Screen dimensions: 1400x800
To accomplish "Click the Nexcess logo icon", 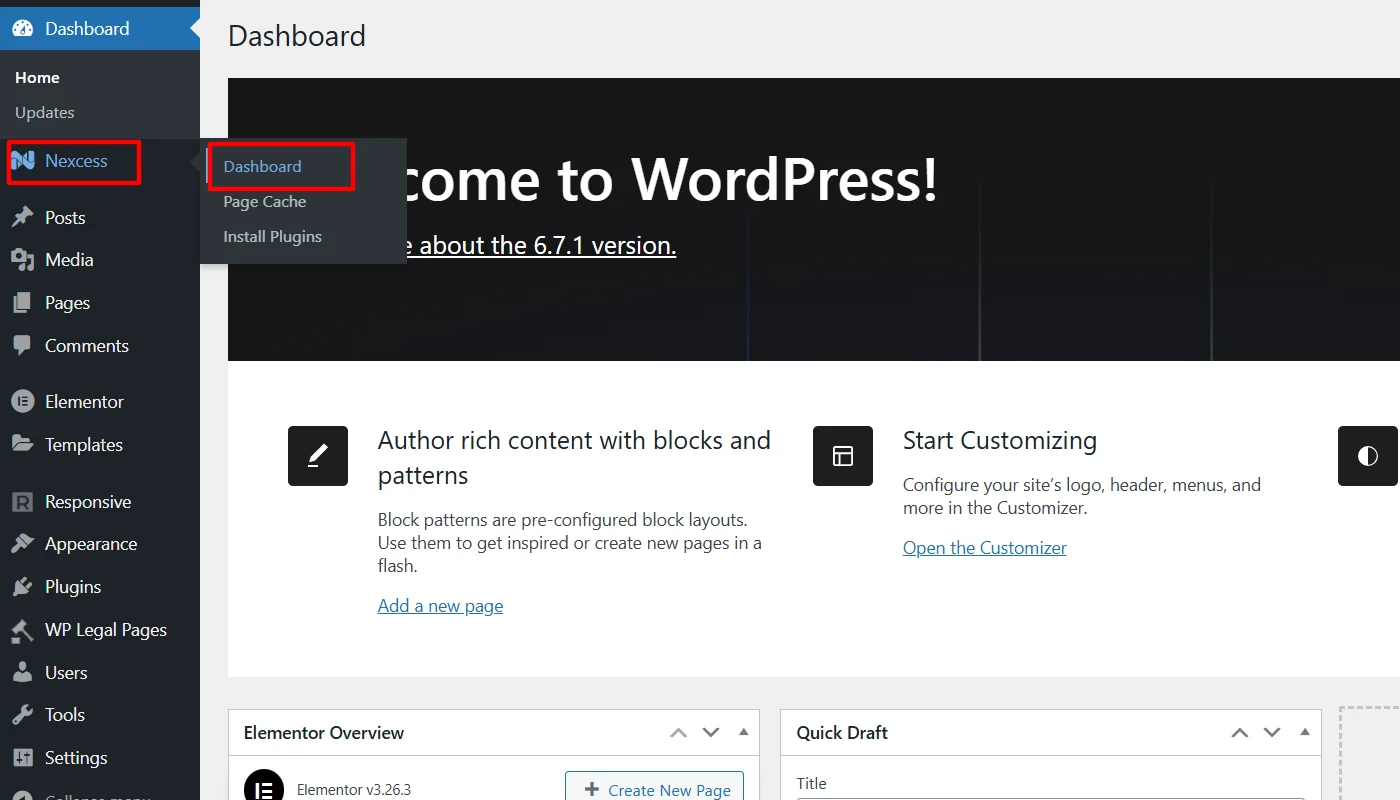I will 22,161.
